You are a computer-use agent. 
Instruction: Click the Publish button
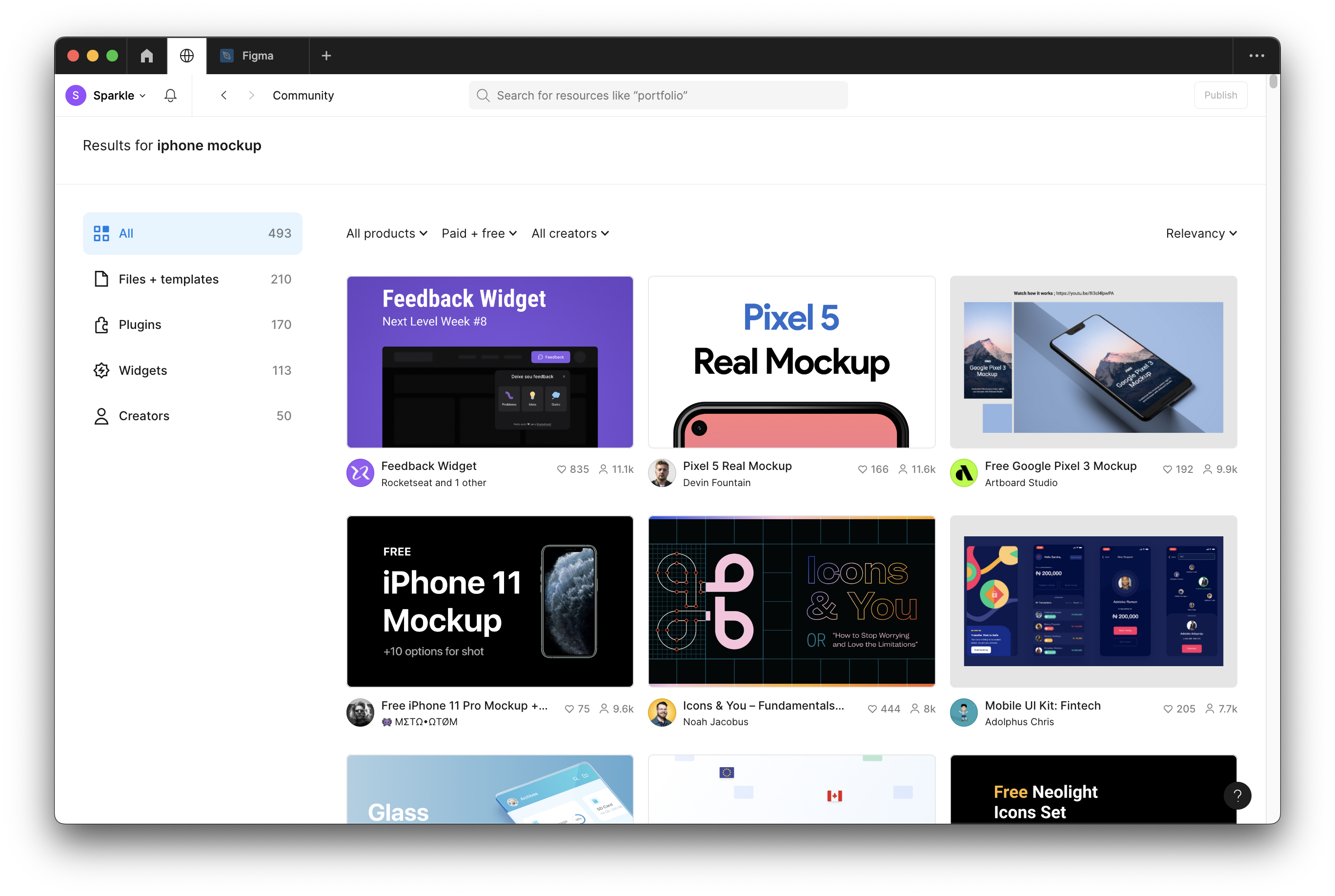tap(1220, 96)
